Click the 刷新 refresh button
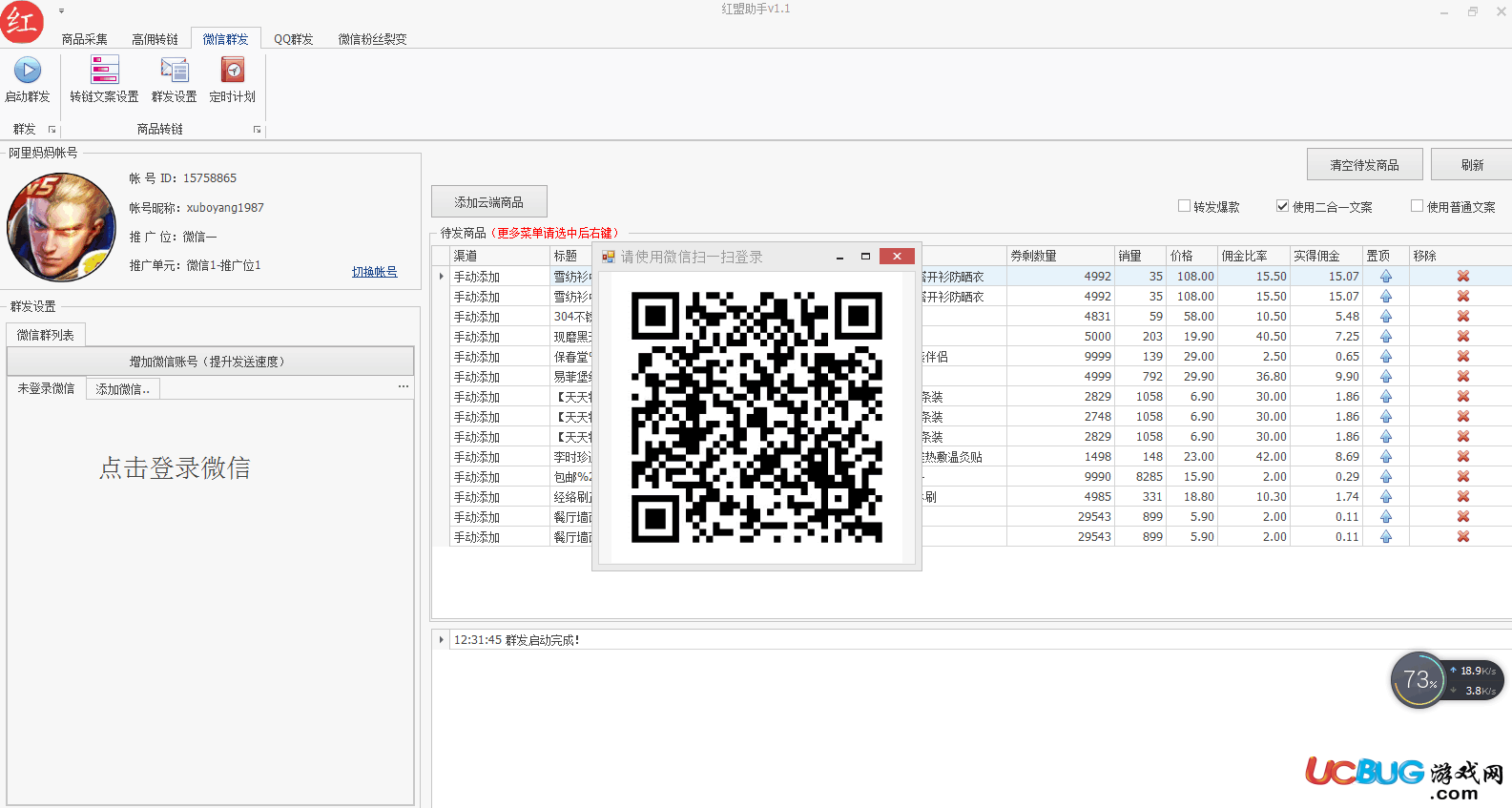This screenshot has width=1512, height=808. coord(1472,165)
